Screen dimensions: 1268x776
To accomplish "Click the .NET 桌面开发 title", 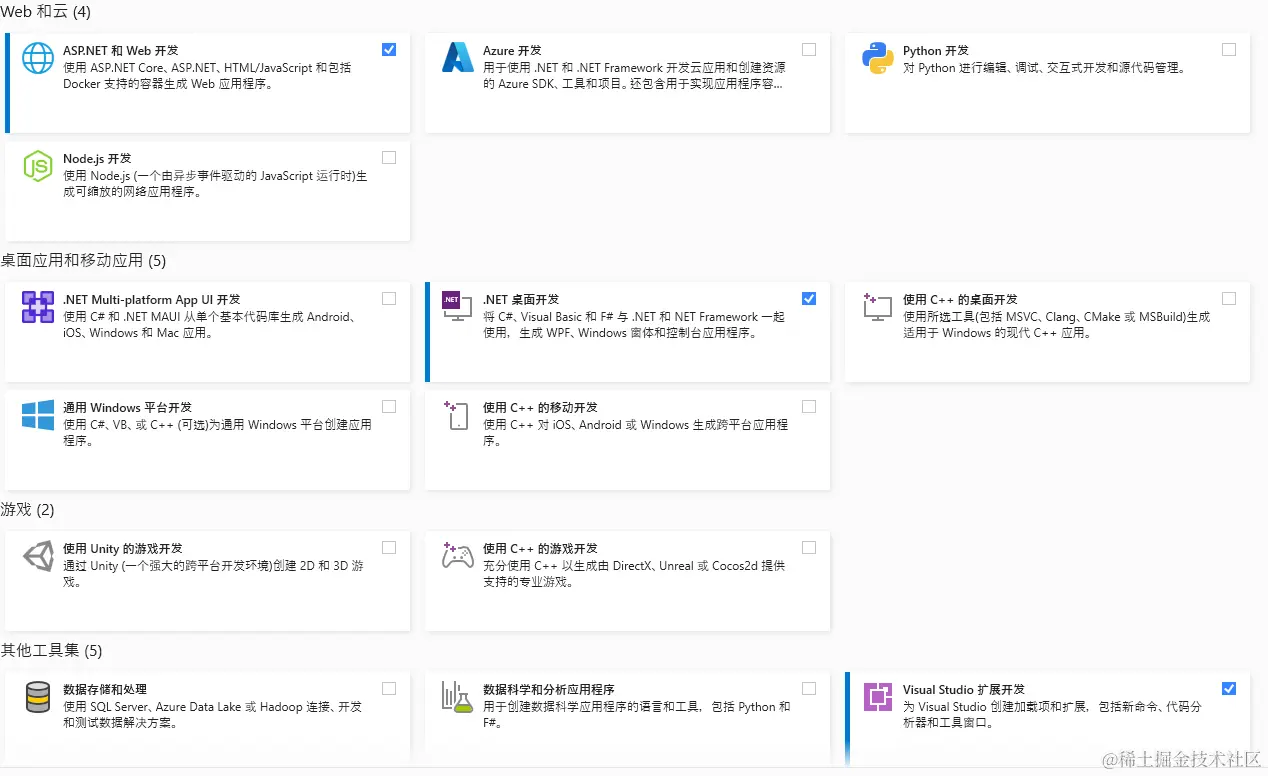I will coord(521,299).
